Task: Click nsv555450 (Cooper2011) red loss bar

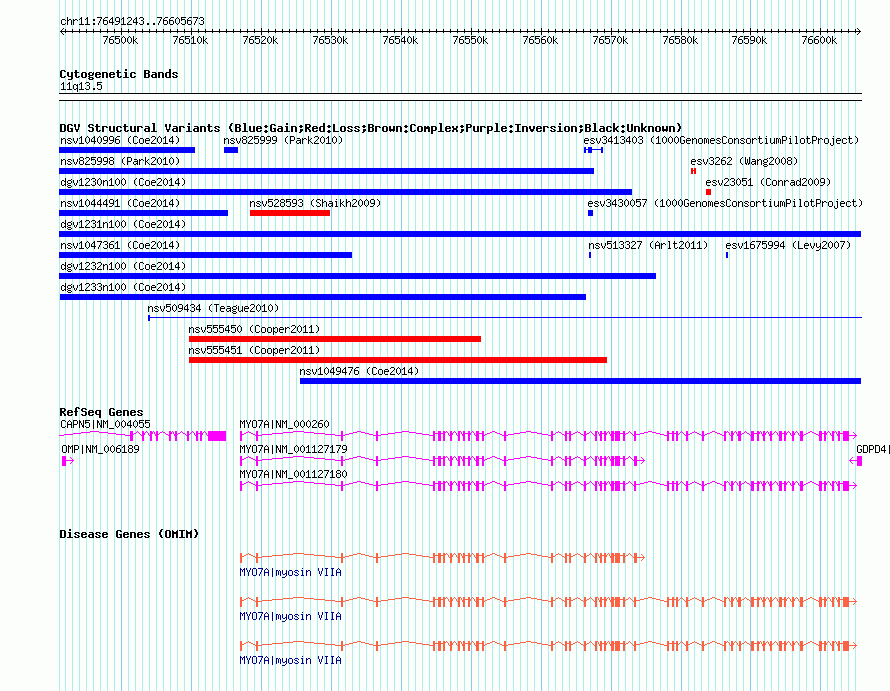Action: tap(335, 339)
